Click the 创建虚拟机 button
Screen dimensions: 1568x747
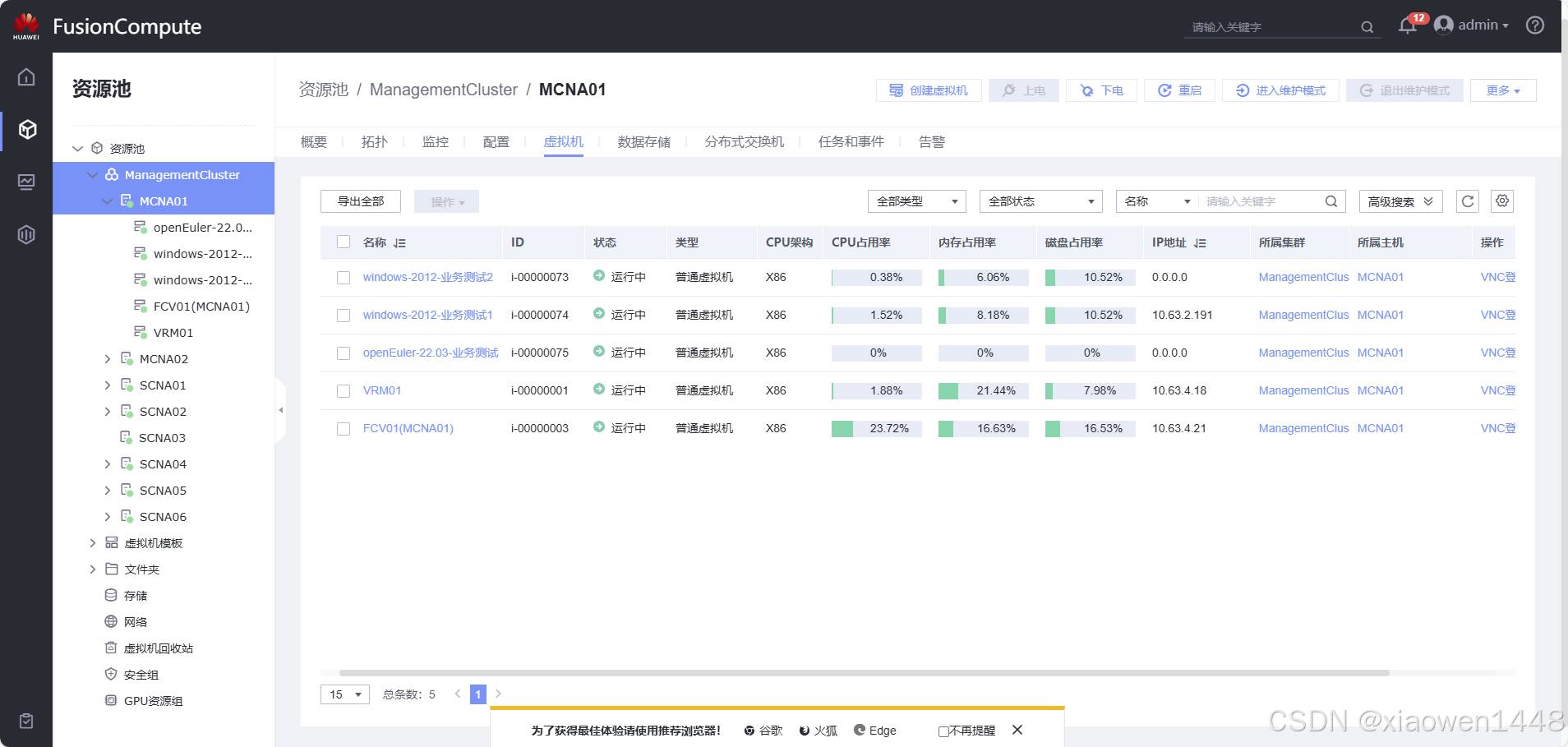[x=928, y=90]
